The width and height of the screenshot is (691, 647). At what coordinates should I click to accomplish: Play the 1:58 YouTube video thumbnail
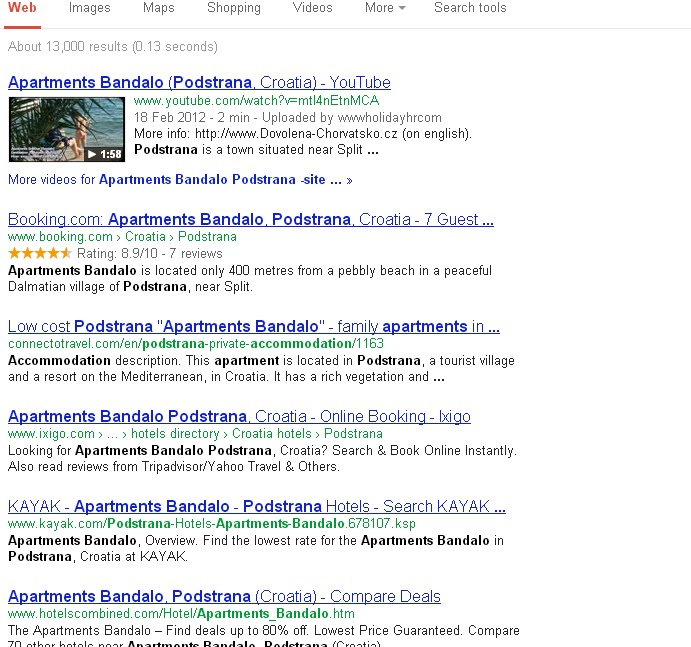click(67, 129)
